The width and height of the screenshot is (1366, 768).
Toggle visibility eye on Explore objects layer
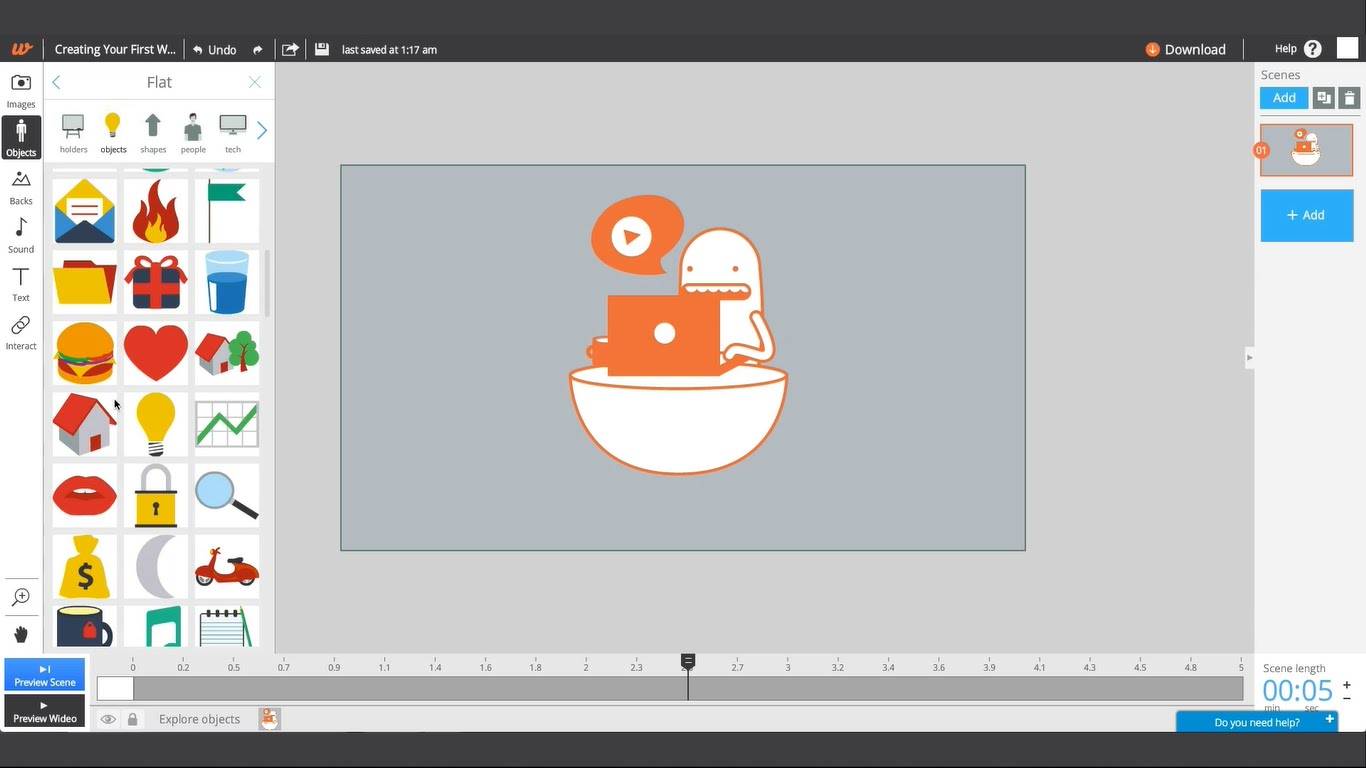[108, 719]
